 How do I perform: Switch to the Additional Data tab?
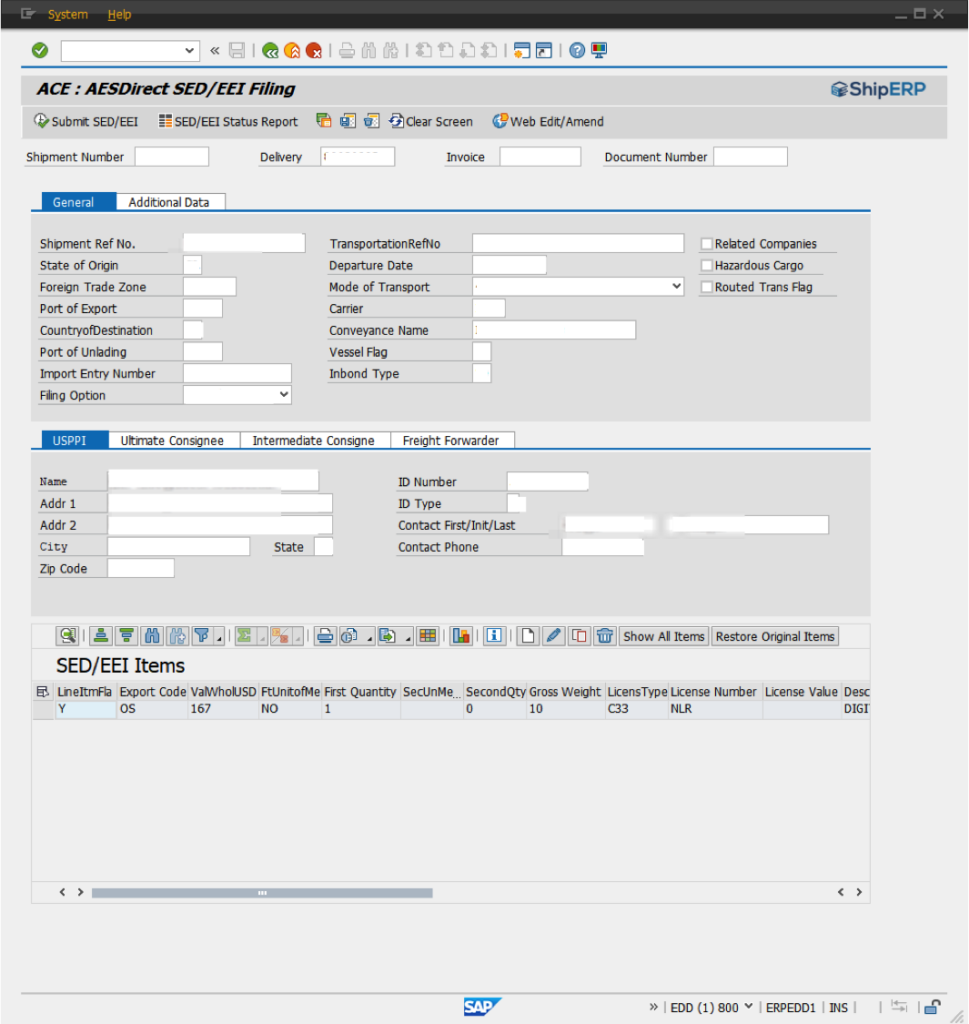point(168,202)
